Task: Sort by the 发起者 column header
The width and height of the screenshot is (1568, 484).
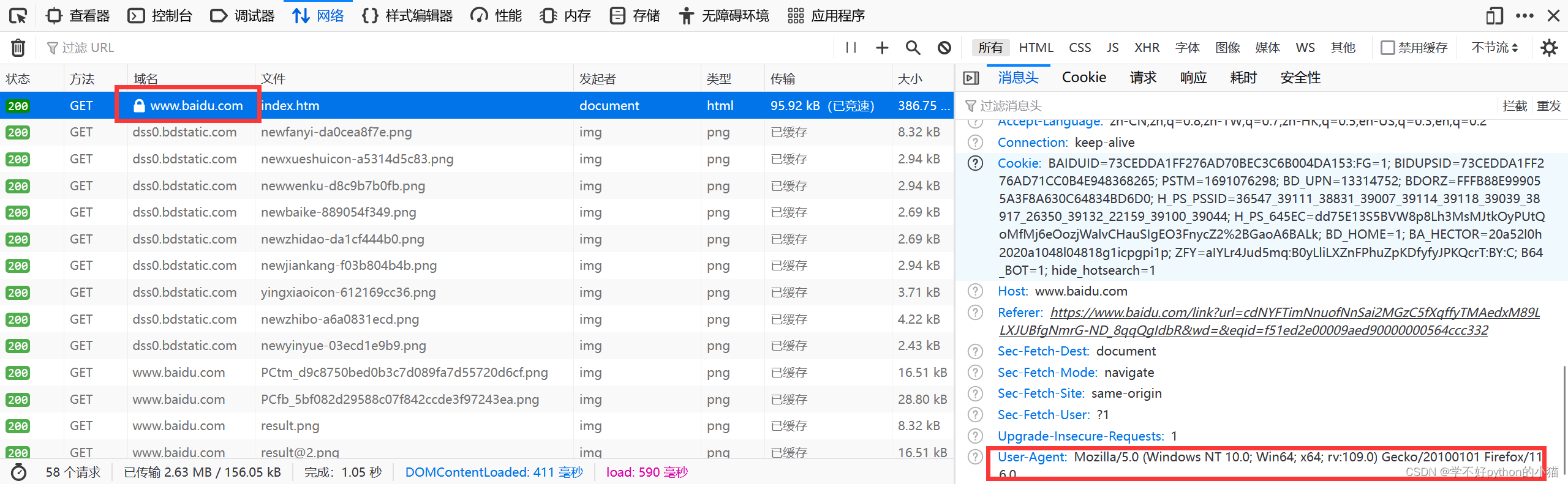Action: [637, 79]
